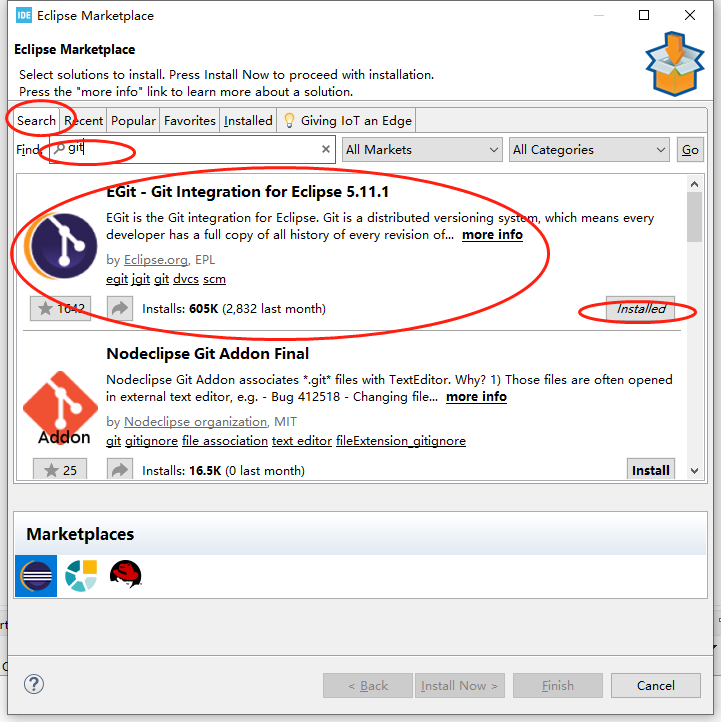
Task: Install the Nodeclipse Git Addon
Action: (651, 470)
